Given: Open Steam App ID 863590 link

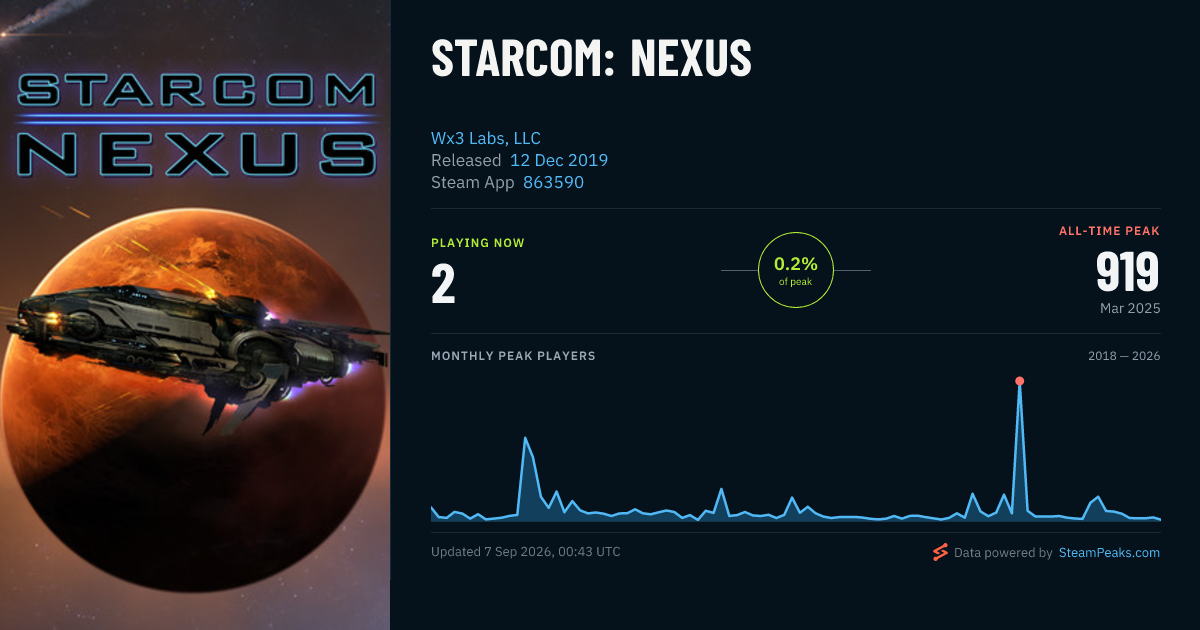Looking at the screenshot, I should [x=553, y=182].
